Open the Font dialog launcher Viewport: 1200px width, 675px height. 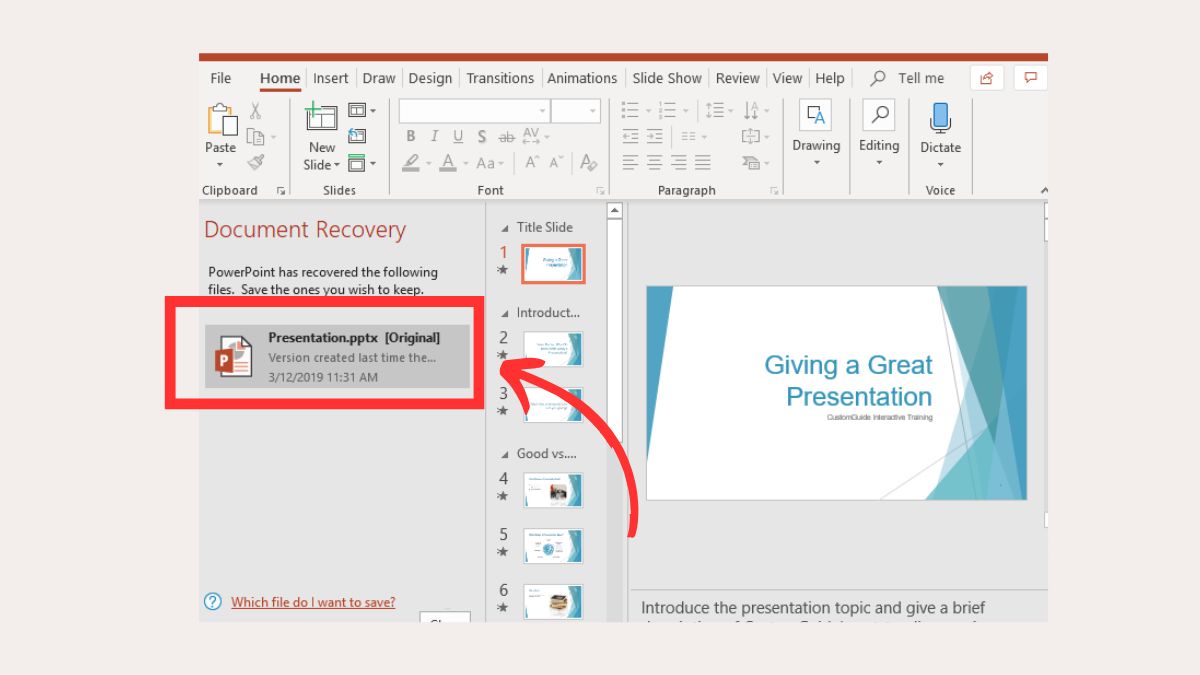601,190
